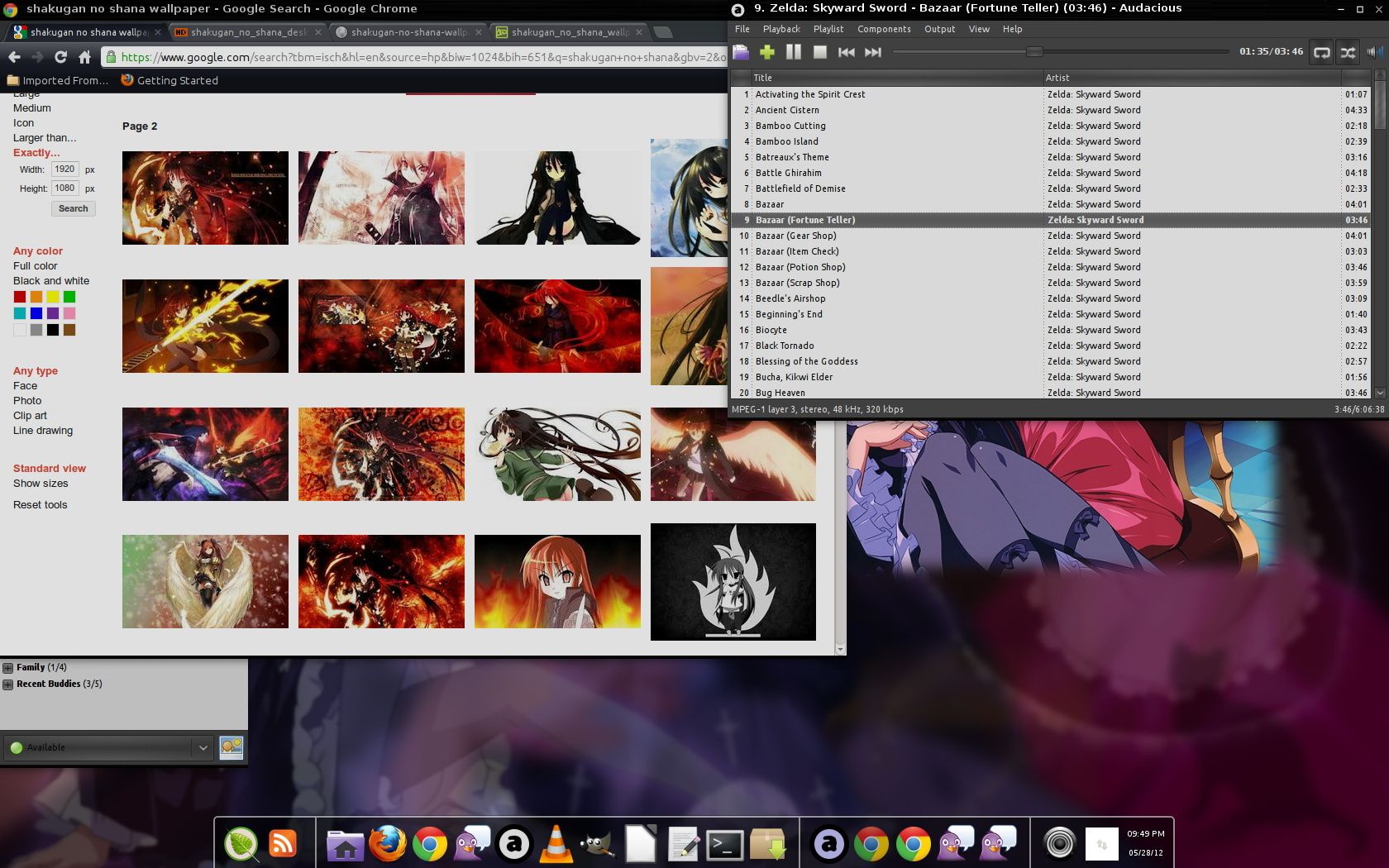Stop playback in Audacious
This screenshot has width=1389, height=868.
pos(820,52)
